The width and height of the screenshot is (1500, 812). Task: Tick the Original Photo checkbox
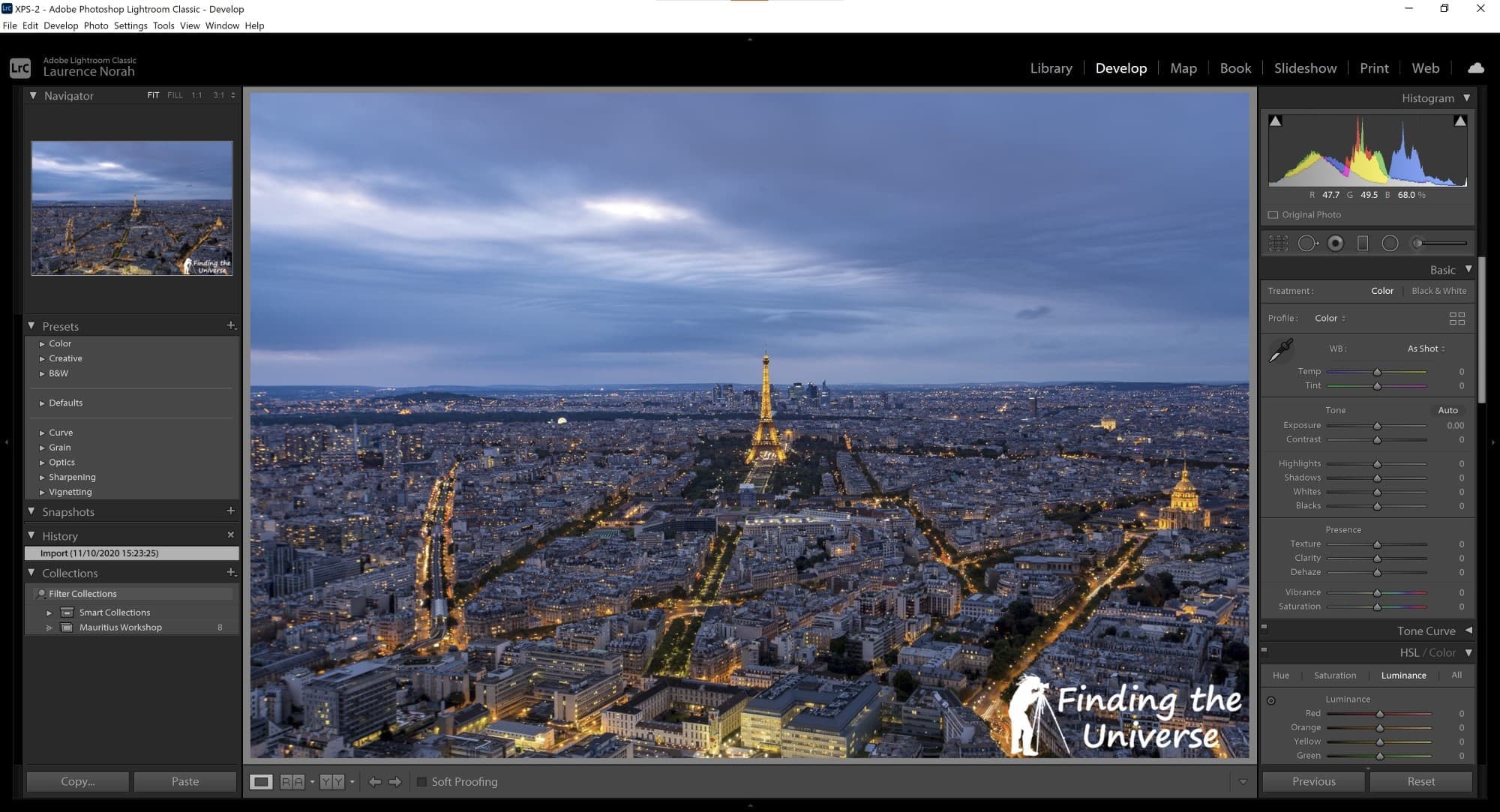pyautogui.click(x=1273, y=215)
